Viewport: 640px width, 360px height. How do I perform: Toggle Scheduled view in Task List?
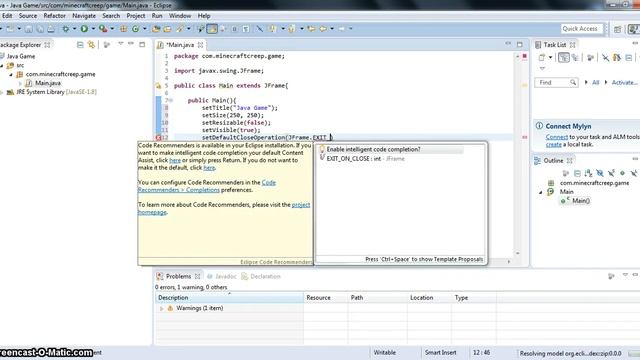pos(575,58)
